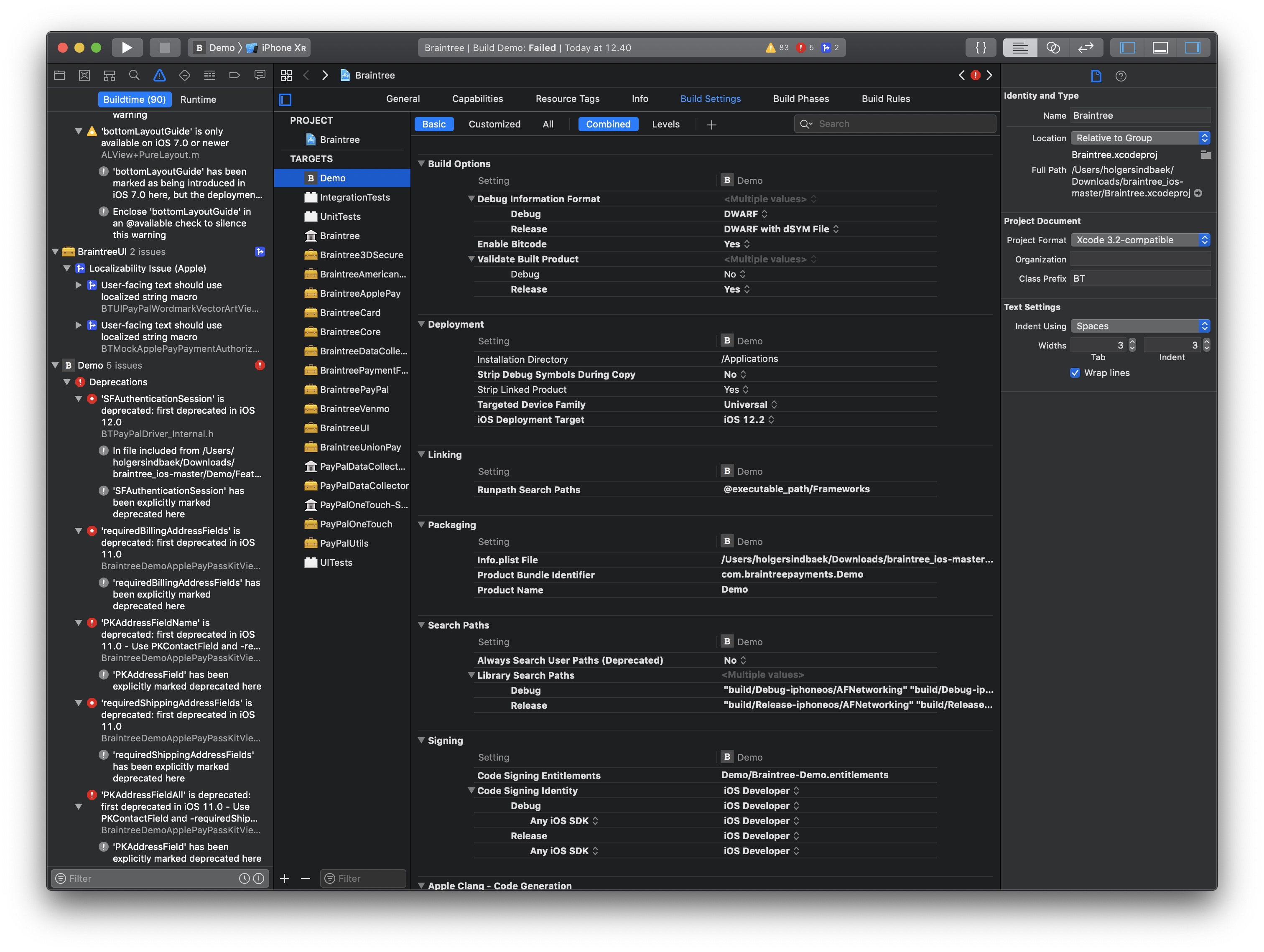Add a user-defined build setting with the plus
1264x952 pixels.
(x=711, y=125)
